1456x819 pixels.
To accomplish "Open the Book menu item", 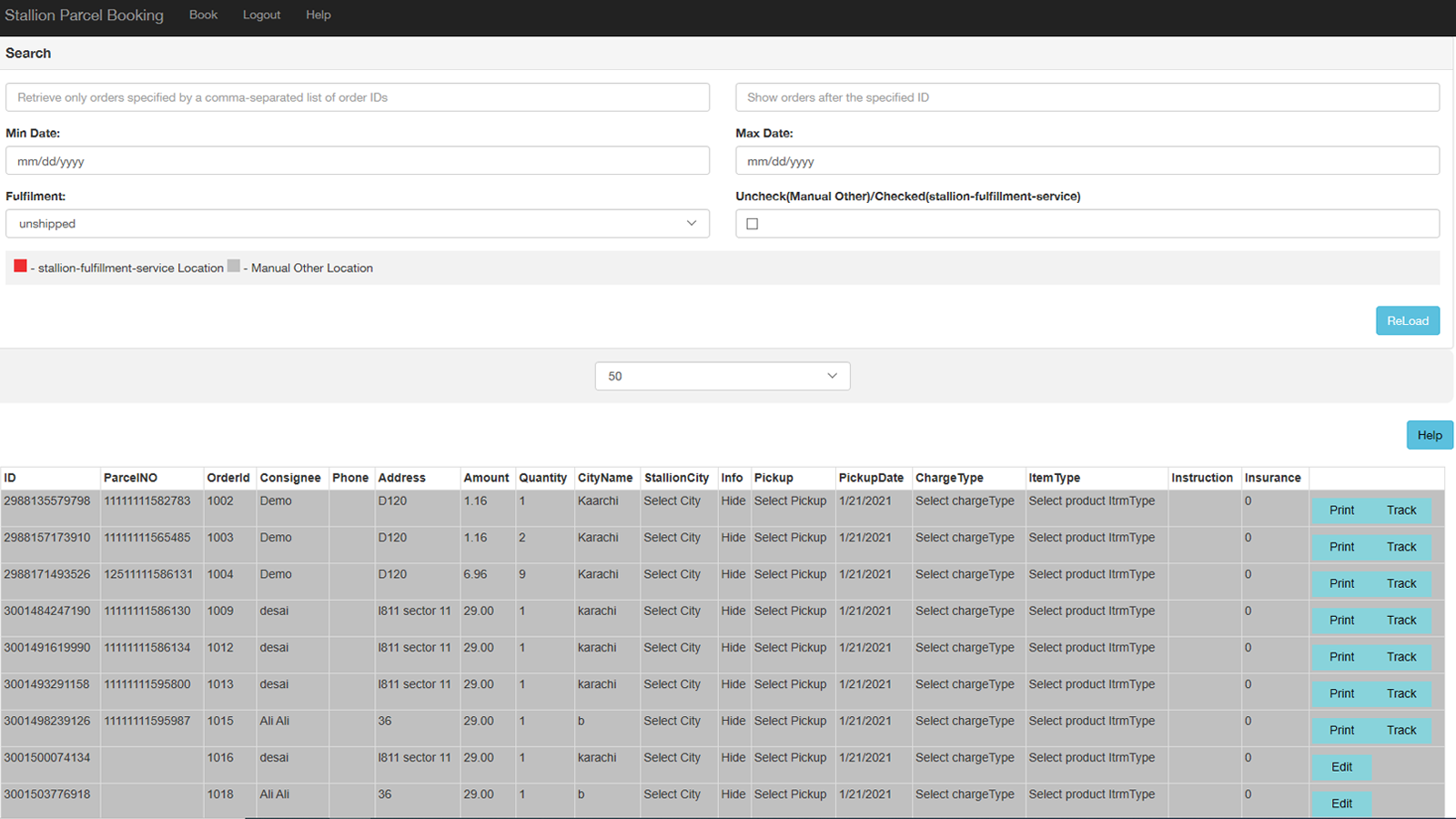I will point(203,15).
